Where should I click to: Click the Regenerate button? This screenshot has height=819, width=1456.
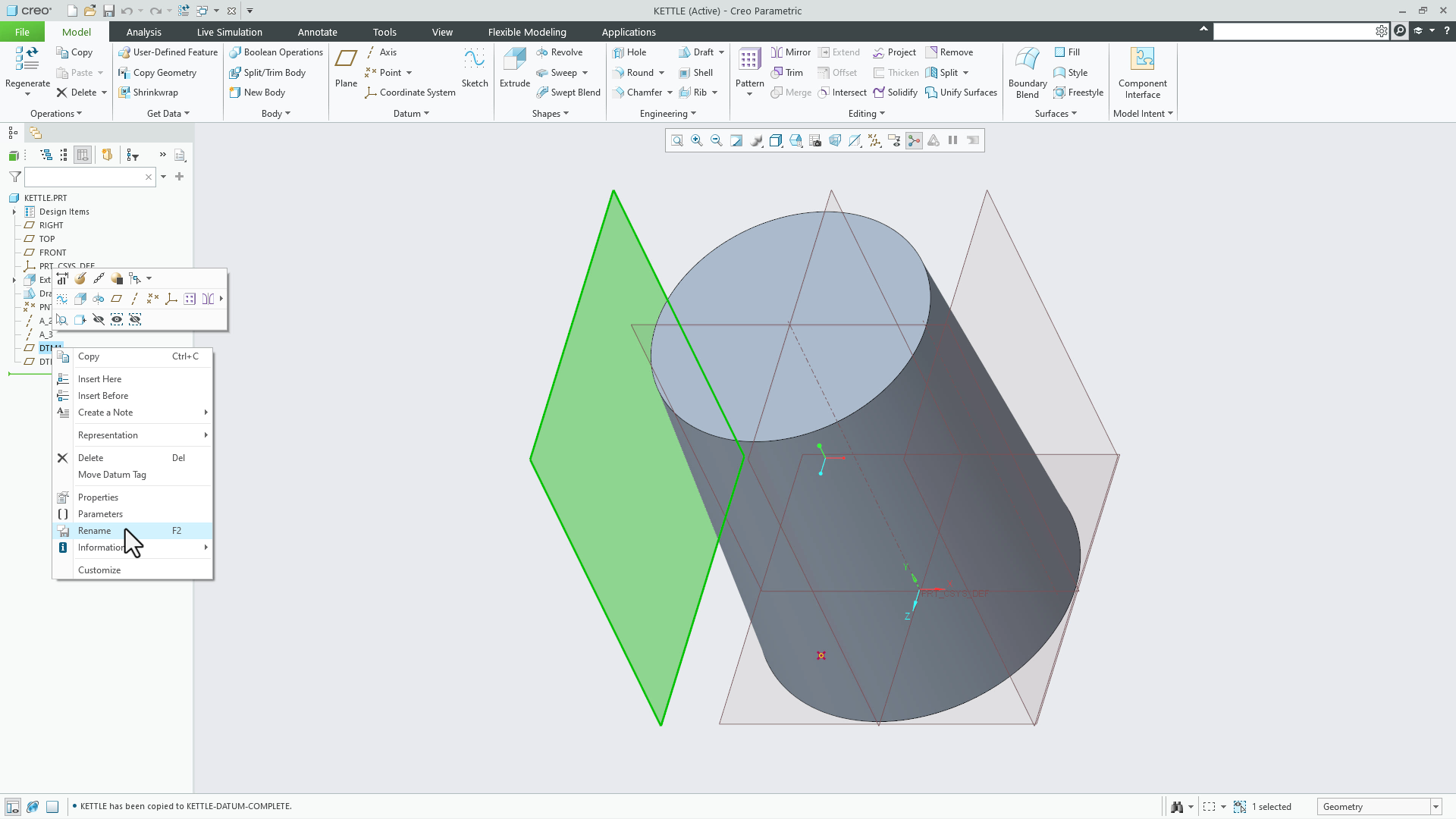[x=27, y=64]
